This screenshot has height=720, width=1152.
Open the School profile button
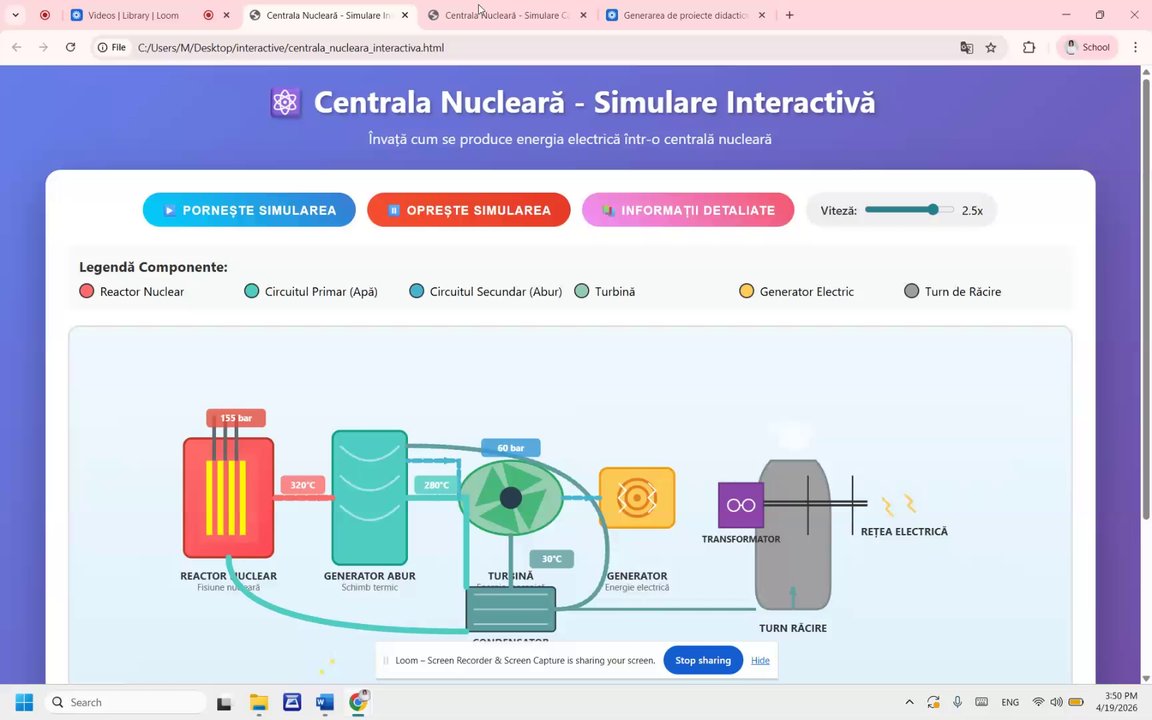tap(1087, 47)
